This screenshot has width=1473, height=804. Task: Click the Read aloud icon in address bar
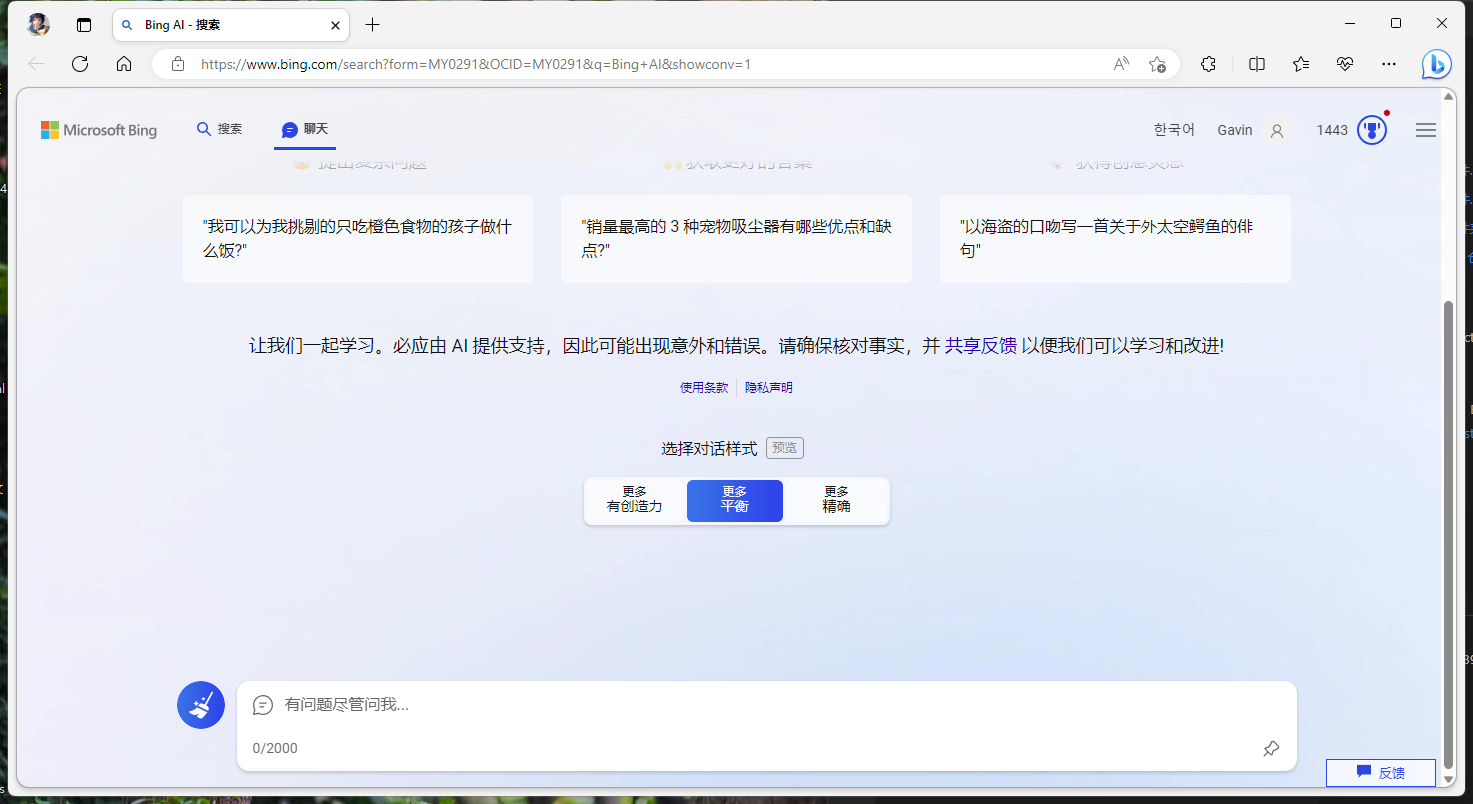tap(1121, 62)
